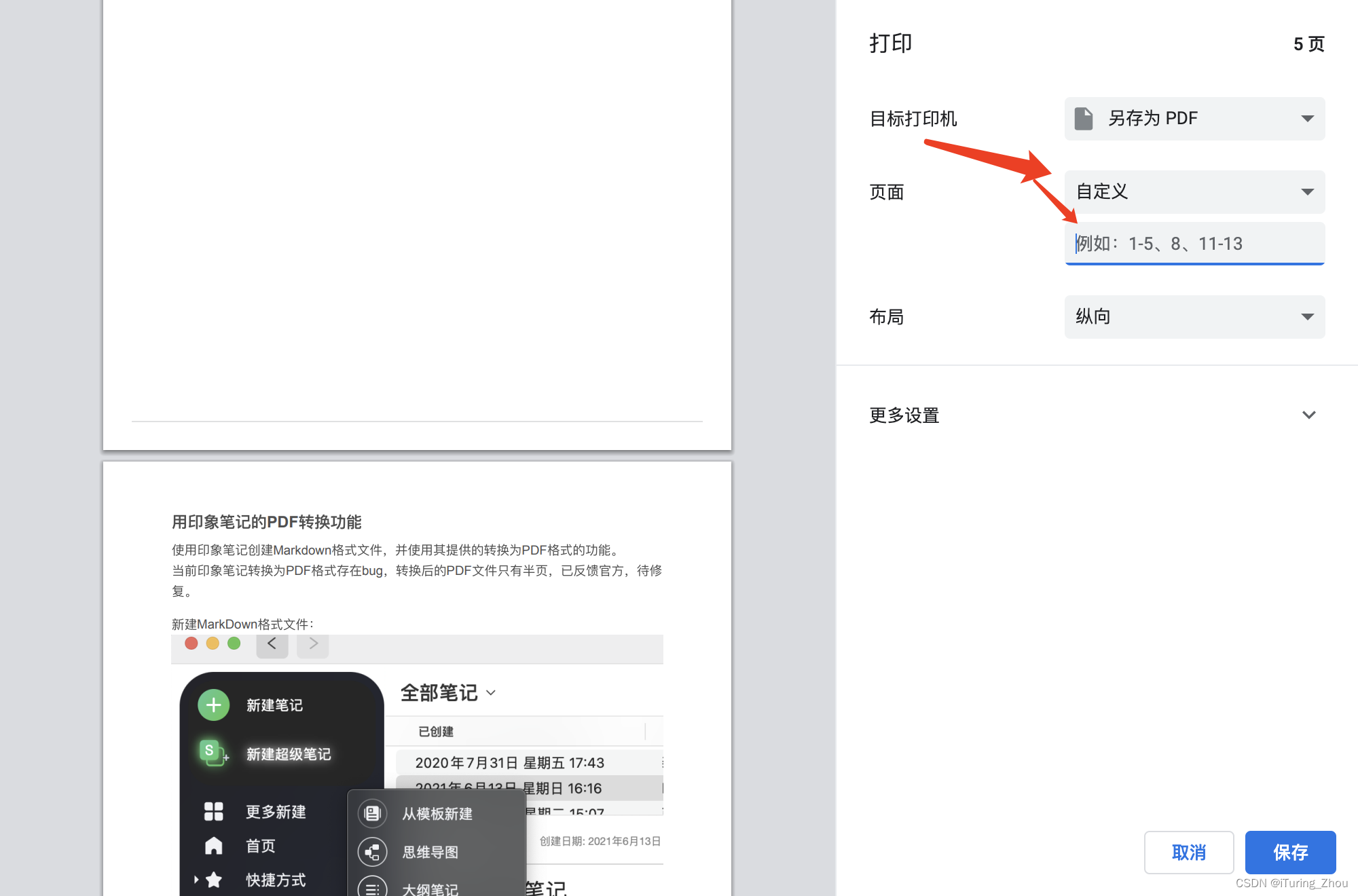Click the Mind Map icon
Screen dimensions: 1358x896
tap(372, 852)
